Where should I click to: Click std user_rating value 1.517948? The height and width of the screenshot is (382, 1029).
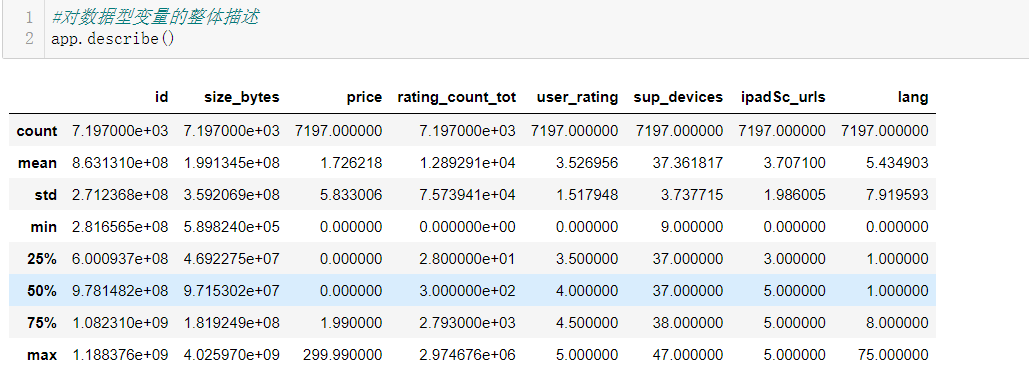point(587,195)
